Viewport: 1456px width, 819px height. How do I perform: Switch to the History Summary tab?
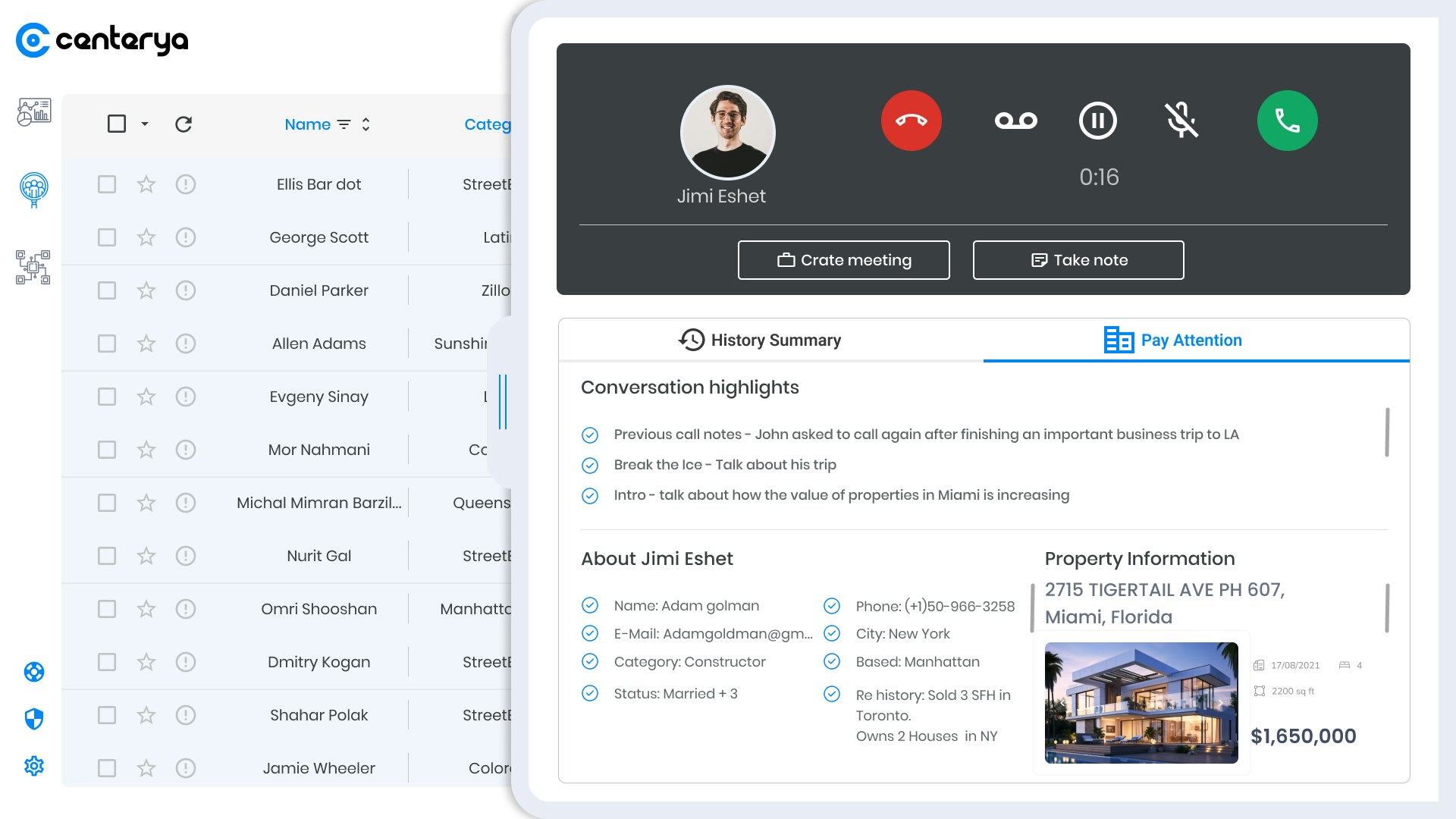pyautogui.click(x=760, y=340)
